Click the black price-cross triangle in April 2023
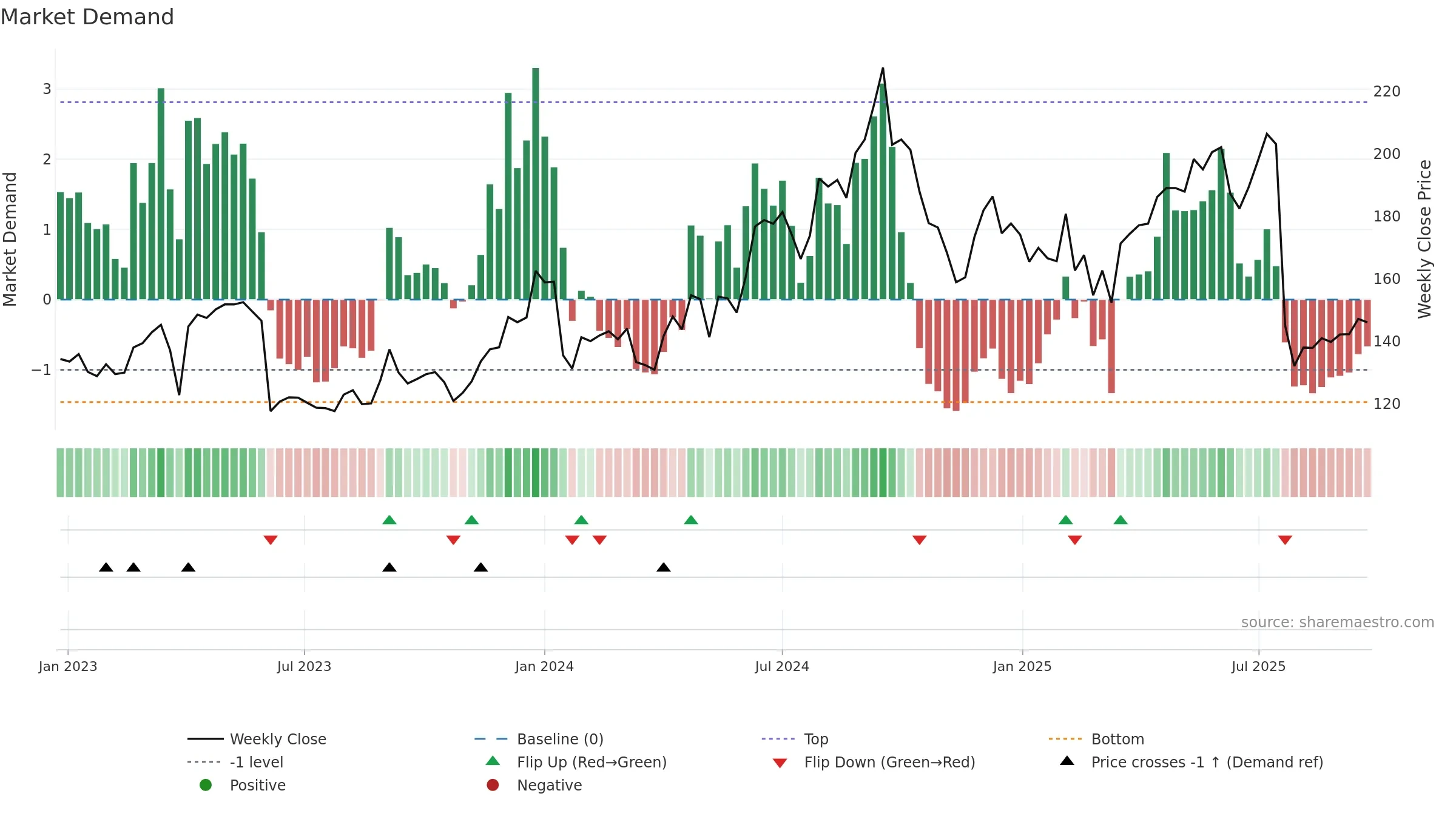The height and width of the screenshot is (819, 1456). coord(188,567)
